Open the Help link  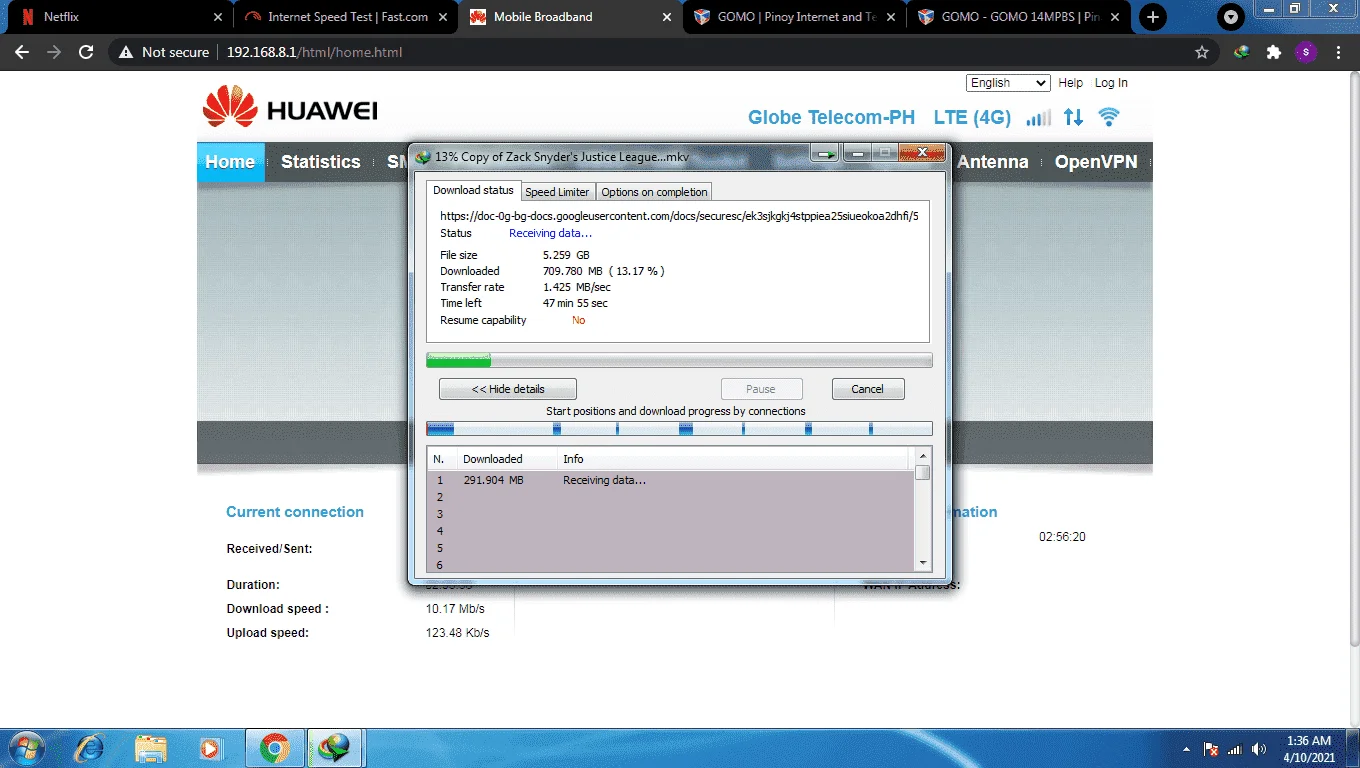[1071, 83]
